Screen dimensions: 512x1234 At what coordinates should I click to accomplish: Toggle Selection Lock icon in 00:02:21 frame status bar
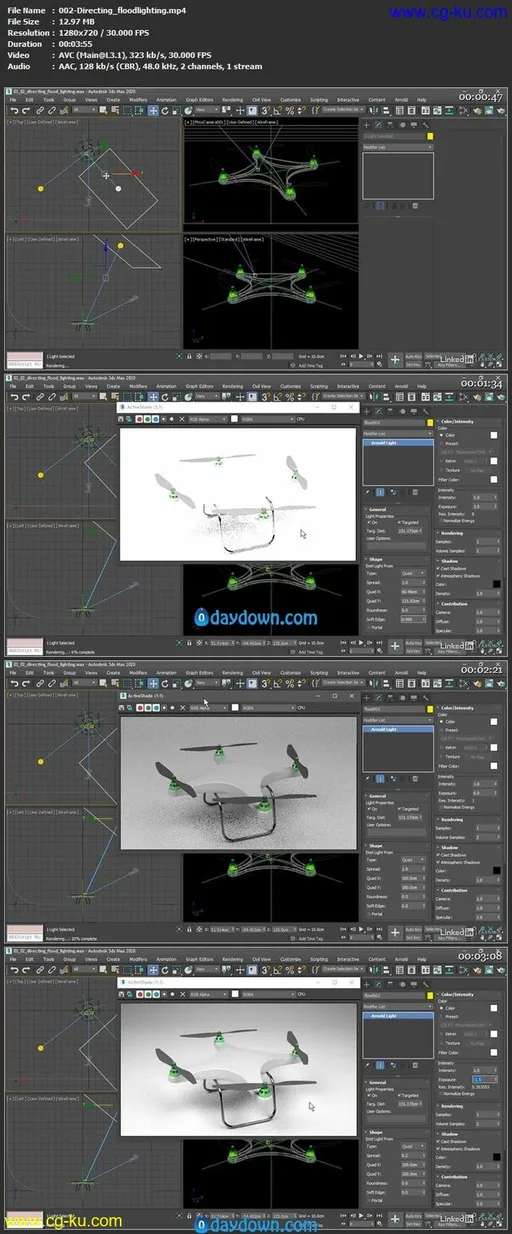(189, 929)
